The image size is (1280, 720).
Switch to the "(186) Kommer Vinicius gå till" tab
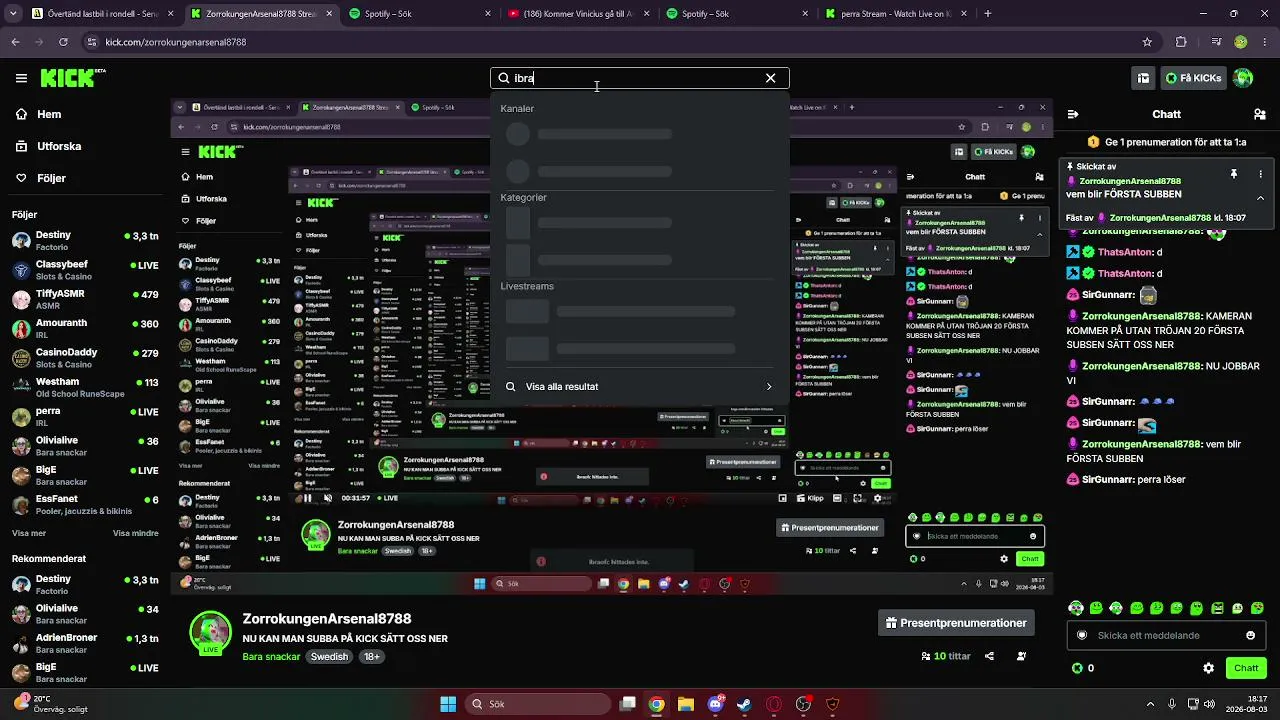tap(579, 14)
